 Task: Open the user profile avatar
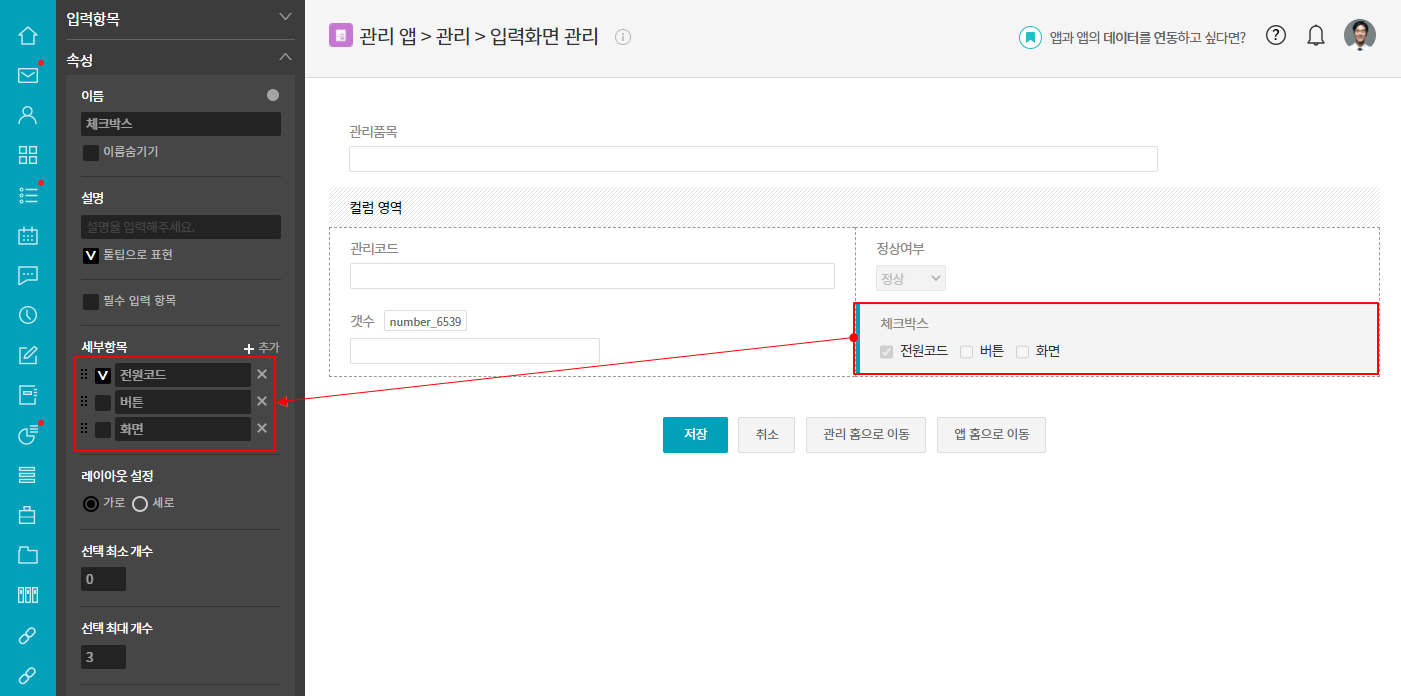point(1359,36)
